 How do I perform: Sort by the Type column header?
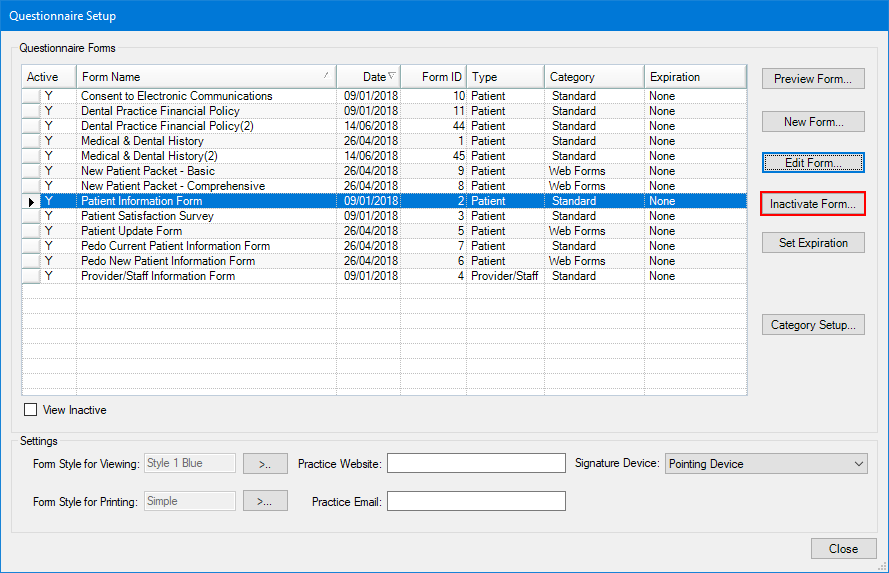[505, 77]
